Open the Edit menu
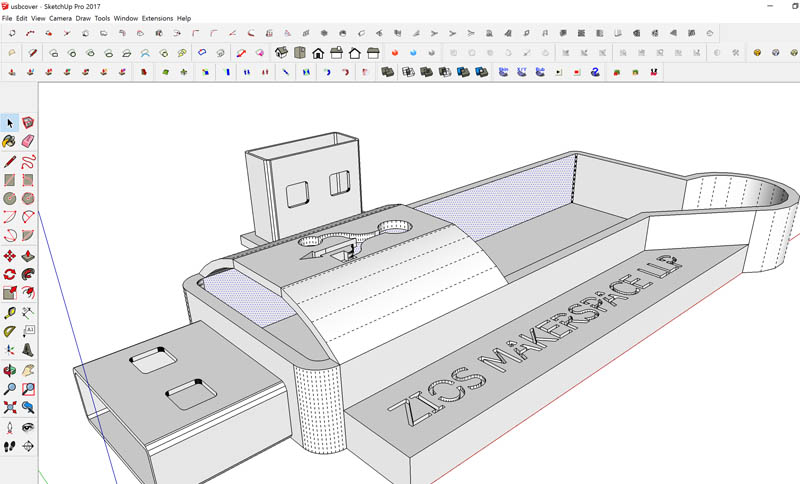This screenshot has height=484, width=800. pos(21,18)
